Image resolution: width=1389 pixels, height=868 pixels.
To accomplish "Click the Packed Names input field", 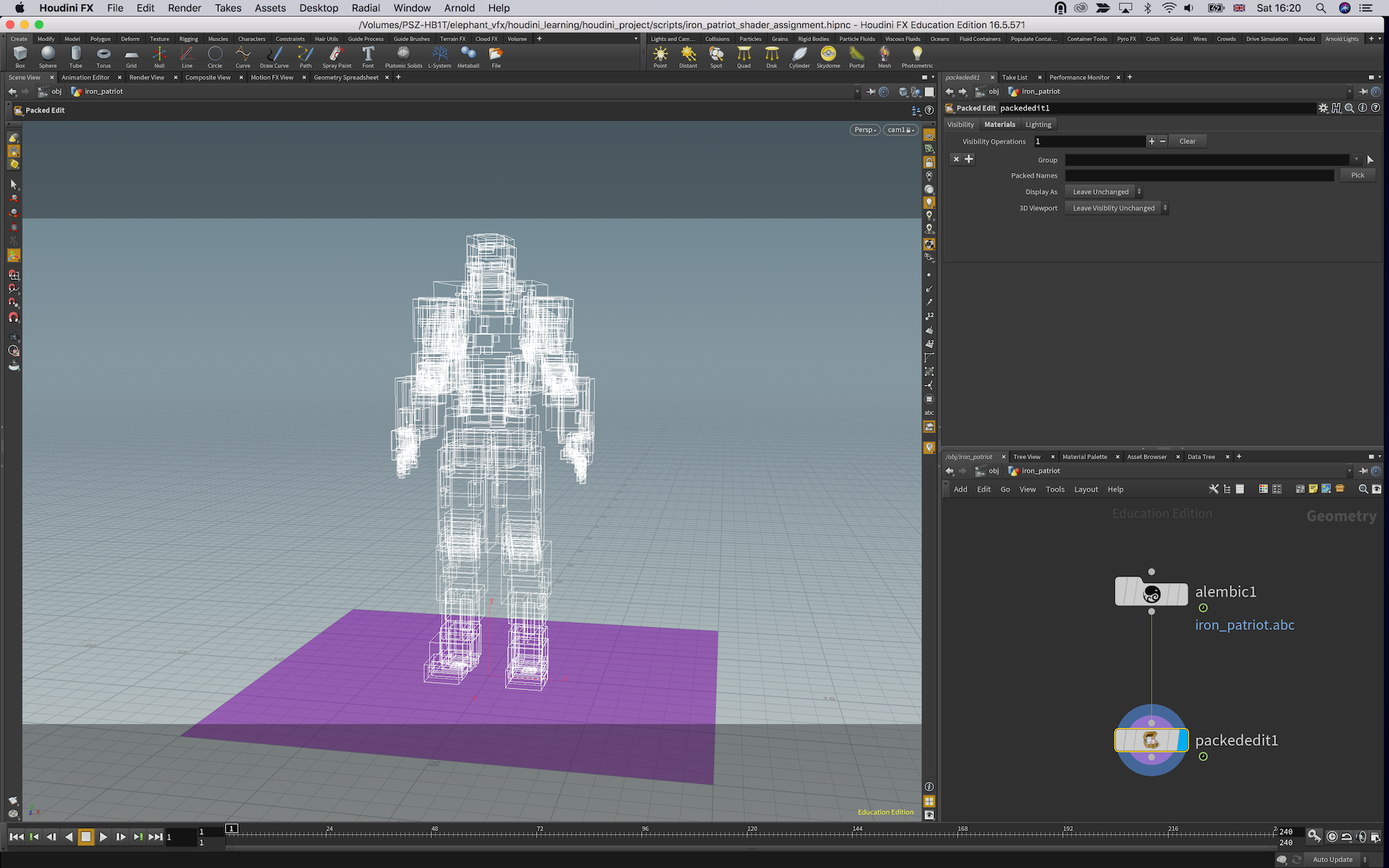I will click(1199, 176).
